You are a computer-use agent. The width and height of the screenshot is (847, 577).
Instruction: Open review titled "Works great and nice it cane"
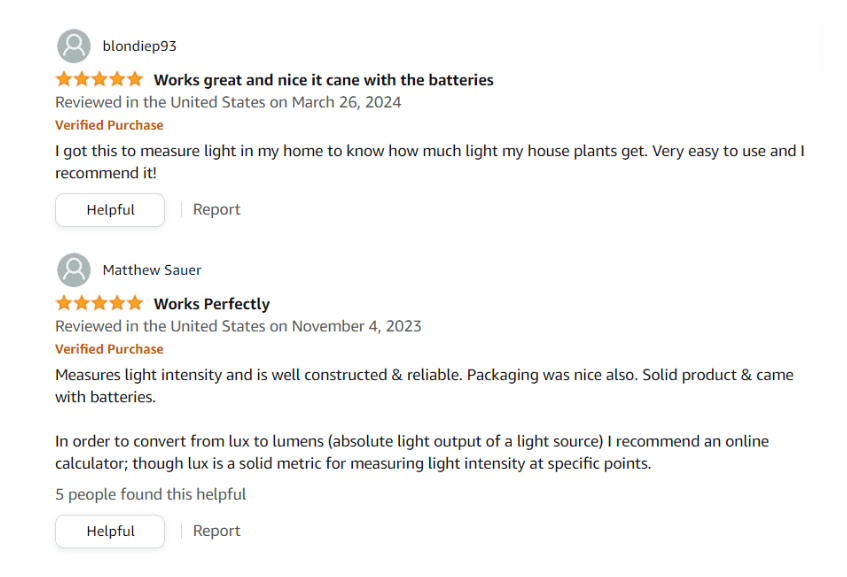click(x=323, y=80)
